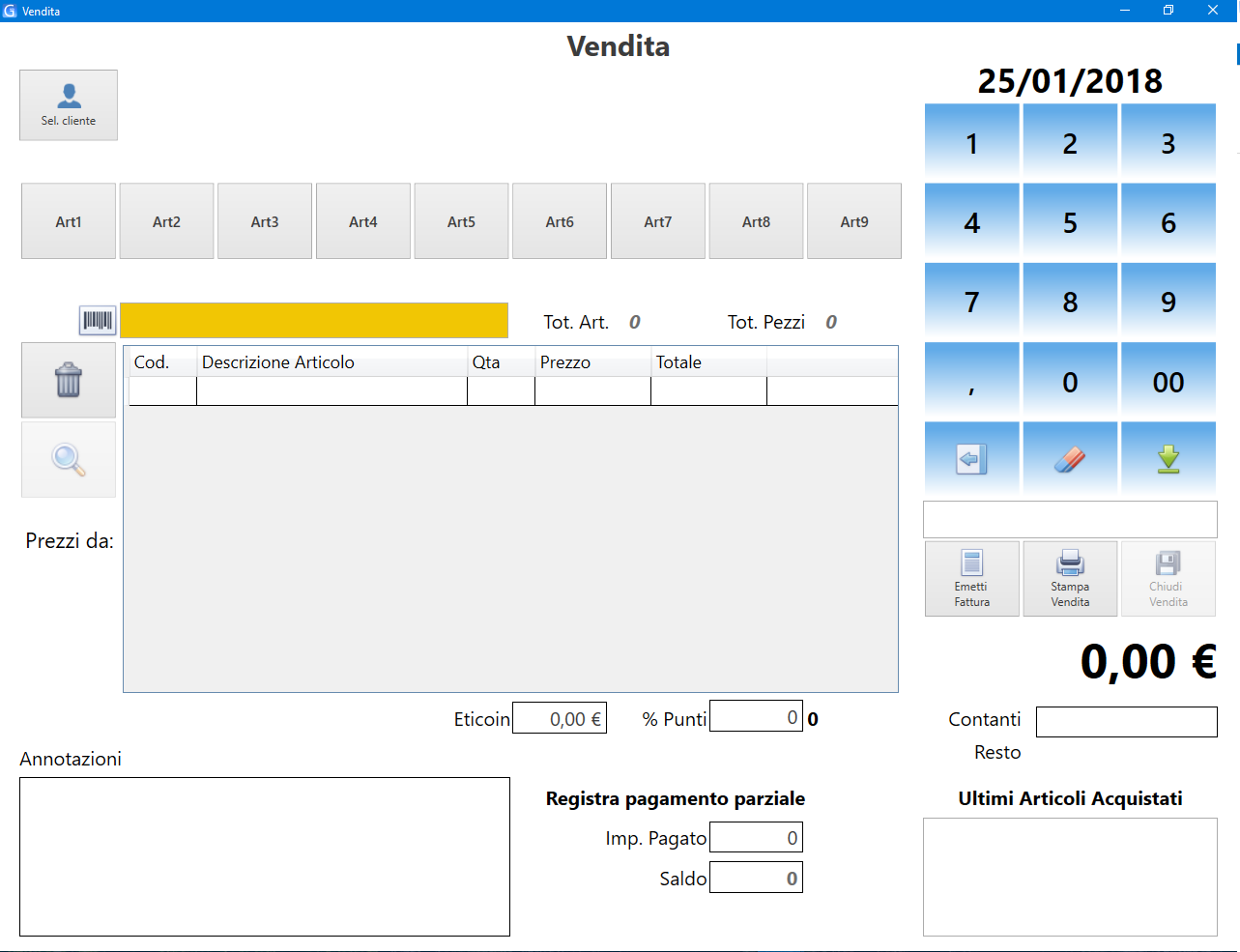
Task: Click the trash bin delete icon
Action: tap(69, 380)
